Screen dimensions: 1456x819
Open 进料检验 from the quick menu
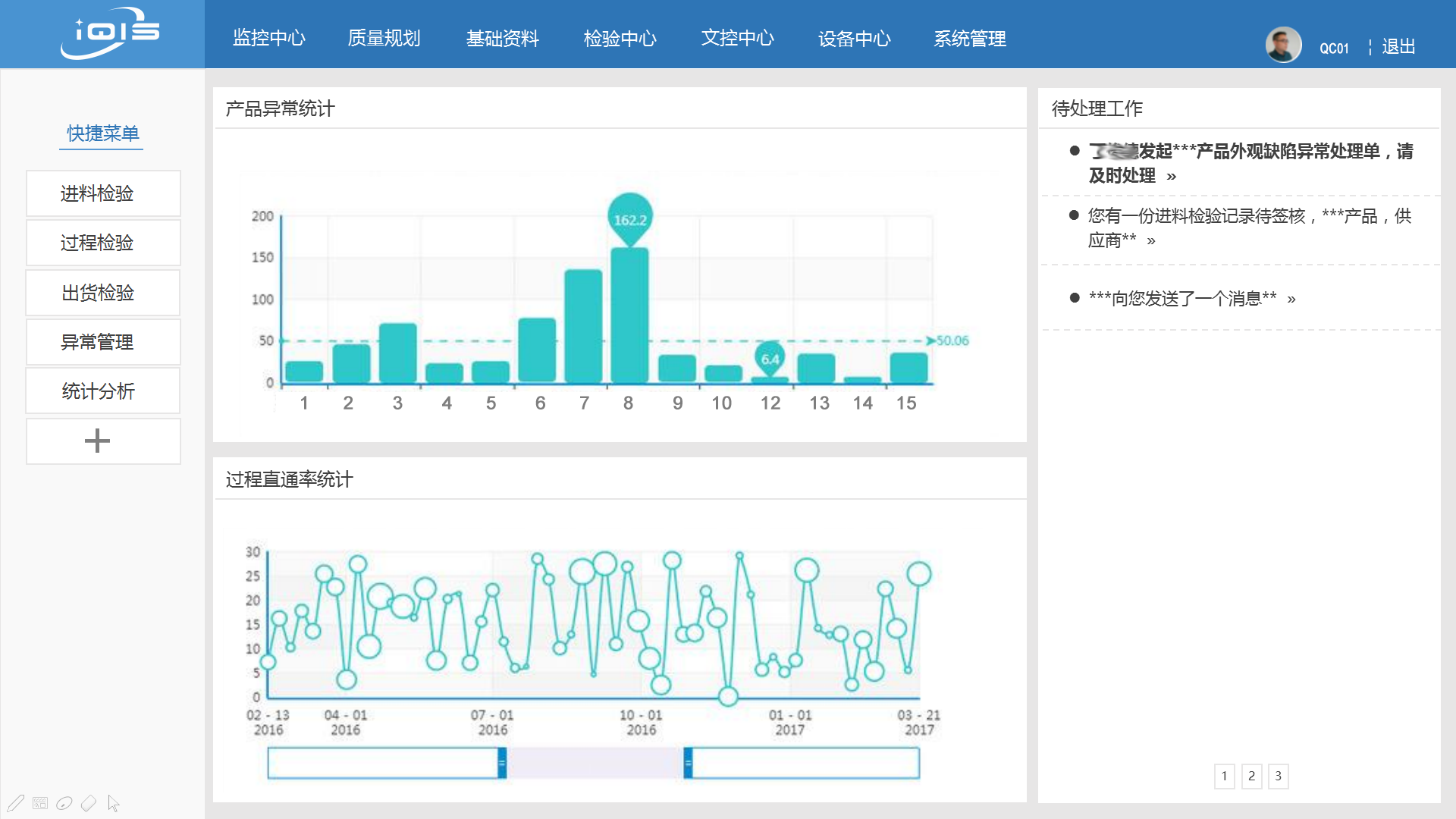[x=102, y=193]
